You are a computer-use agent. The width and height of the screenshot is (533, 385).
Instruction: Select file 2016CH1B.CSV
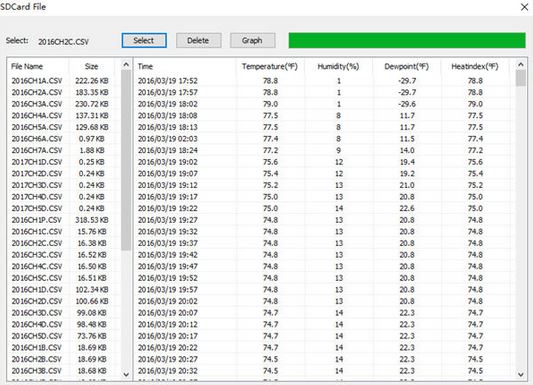point(37,348)
